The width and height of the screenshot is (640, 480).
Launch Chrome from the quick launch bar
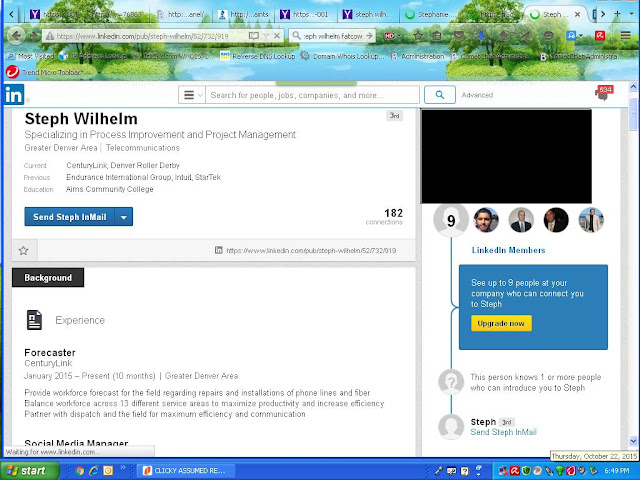(79, 471)
